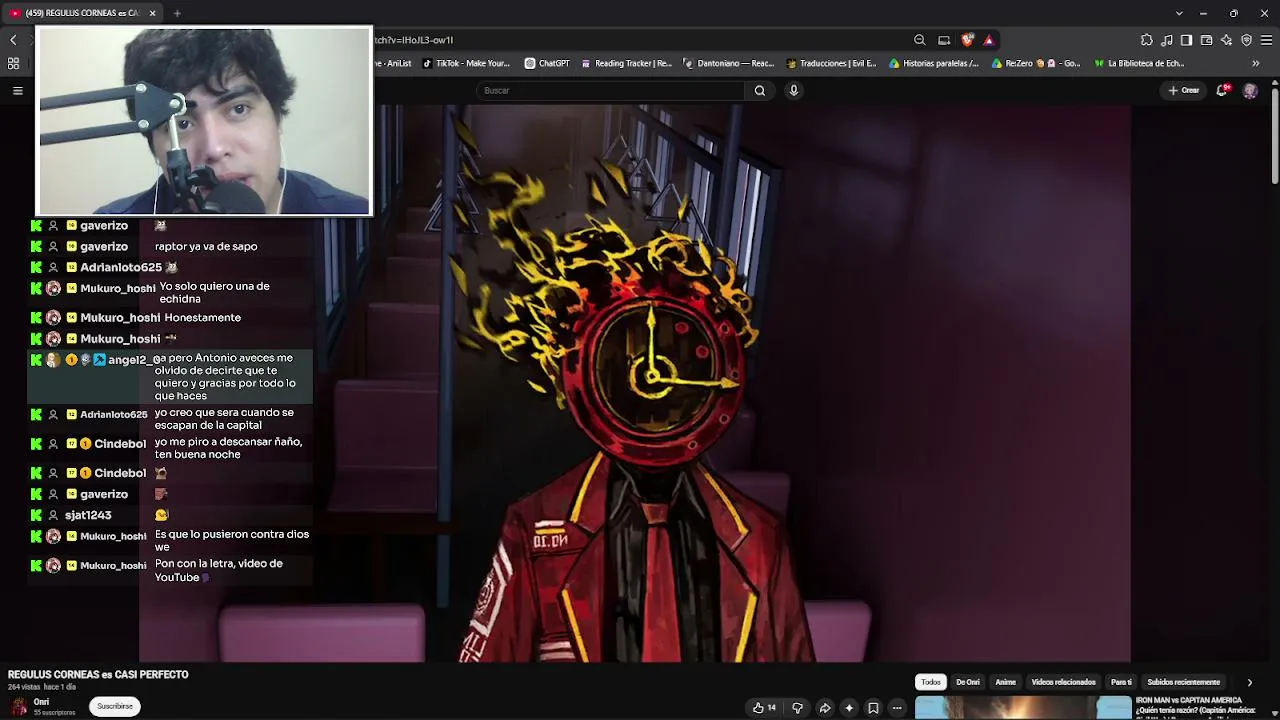Screen dimensions: 1280x720
Task: Show more bookmarks with the overflow chevron
Action: point(1256,63)
